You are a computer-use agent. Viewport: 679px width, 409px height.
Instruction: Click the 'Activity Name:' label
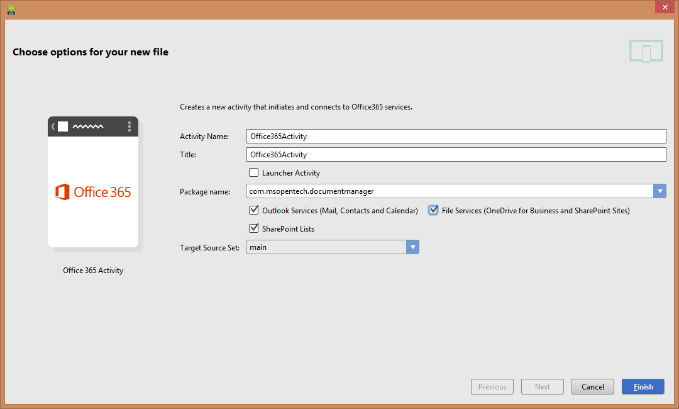click(x=204, y=136)
